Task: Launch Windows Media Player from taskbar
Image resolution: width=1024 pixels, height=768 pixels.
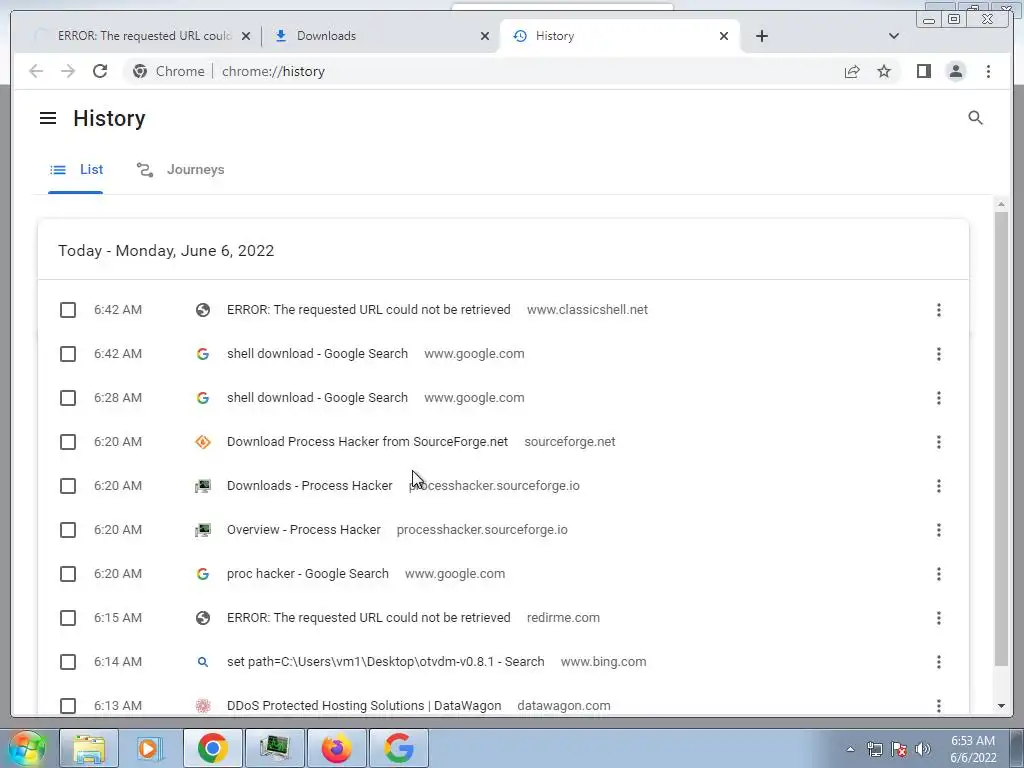Action: pos(150,748)
